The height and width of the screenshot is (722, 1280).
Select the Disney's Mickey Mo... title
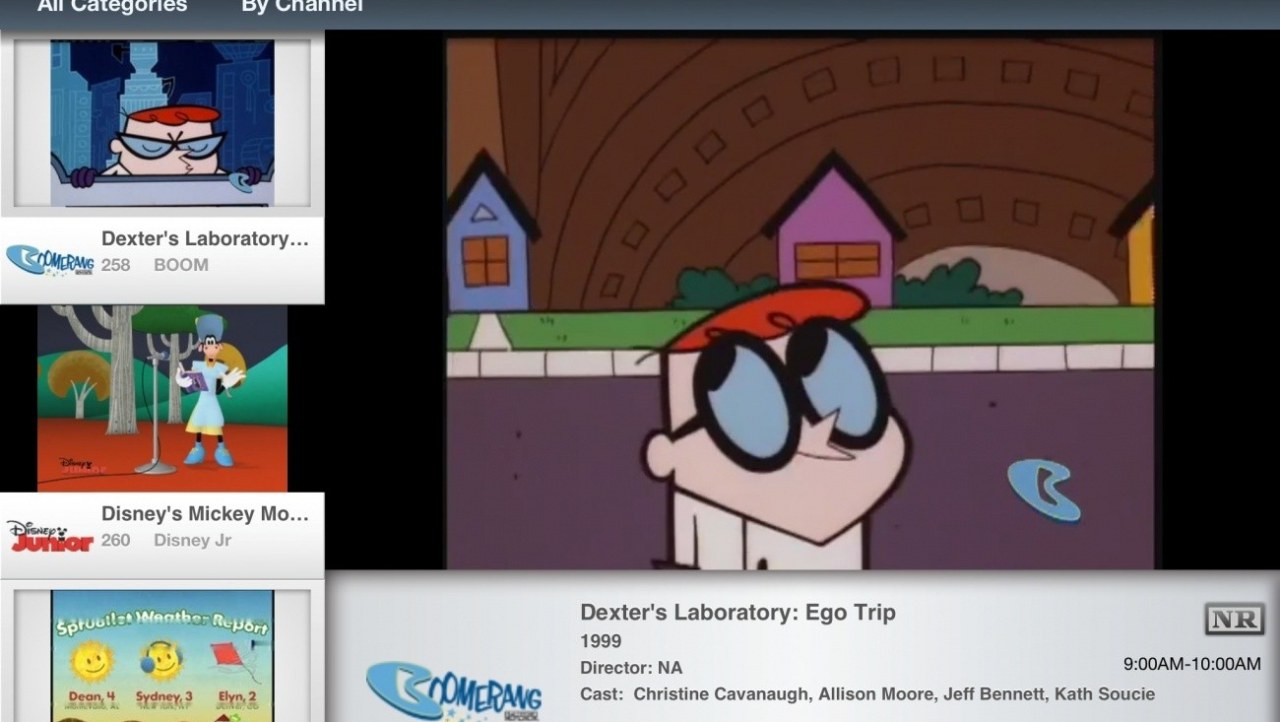pos(205,514)
